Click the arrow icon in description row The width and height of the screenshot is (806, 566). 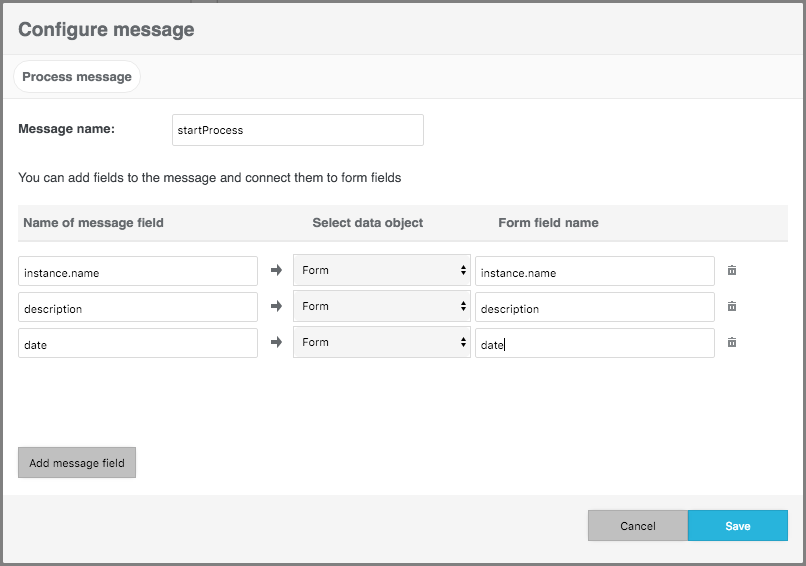277,307
